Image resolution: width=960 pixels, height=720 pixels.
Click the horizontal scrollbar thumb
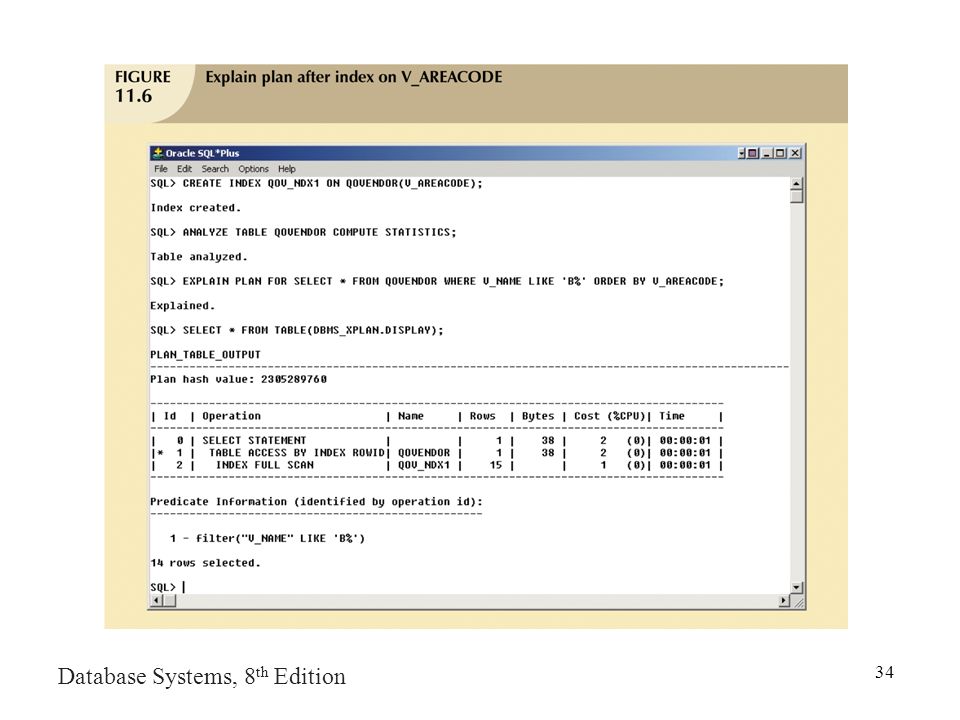click(x=169, y=601)
